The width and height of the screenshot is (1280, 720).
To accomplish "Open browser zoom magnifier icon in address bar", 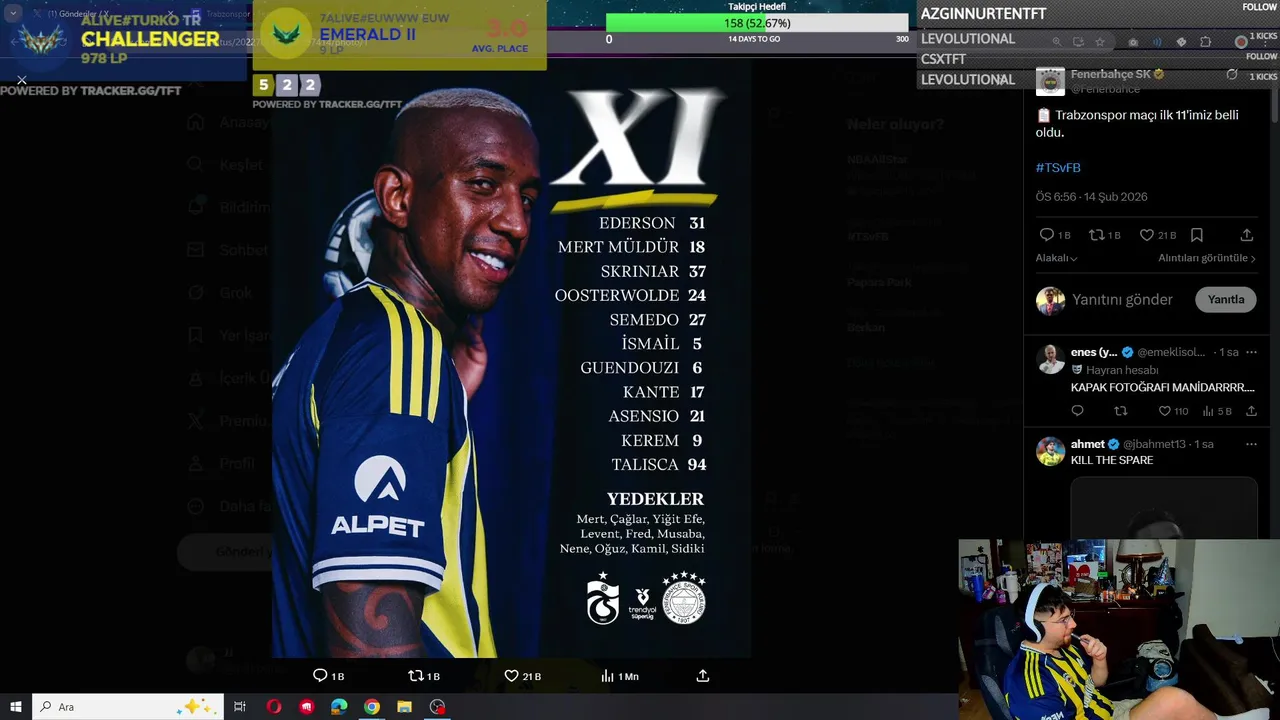I will (x=1056, y=42).
